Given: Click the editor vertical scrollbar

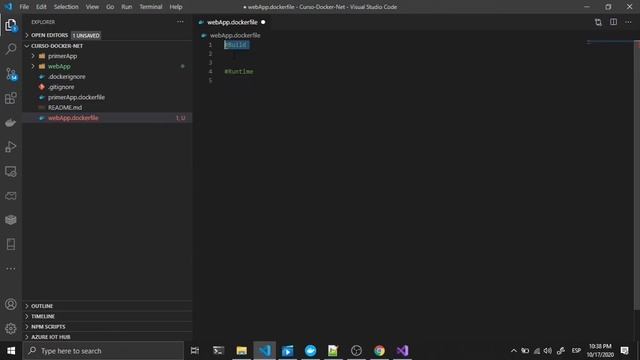Looking at the screenshot, I should point(636,176).
